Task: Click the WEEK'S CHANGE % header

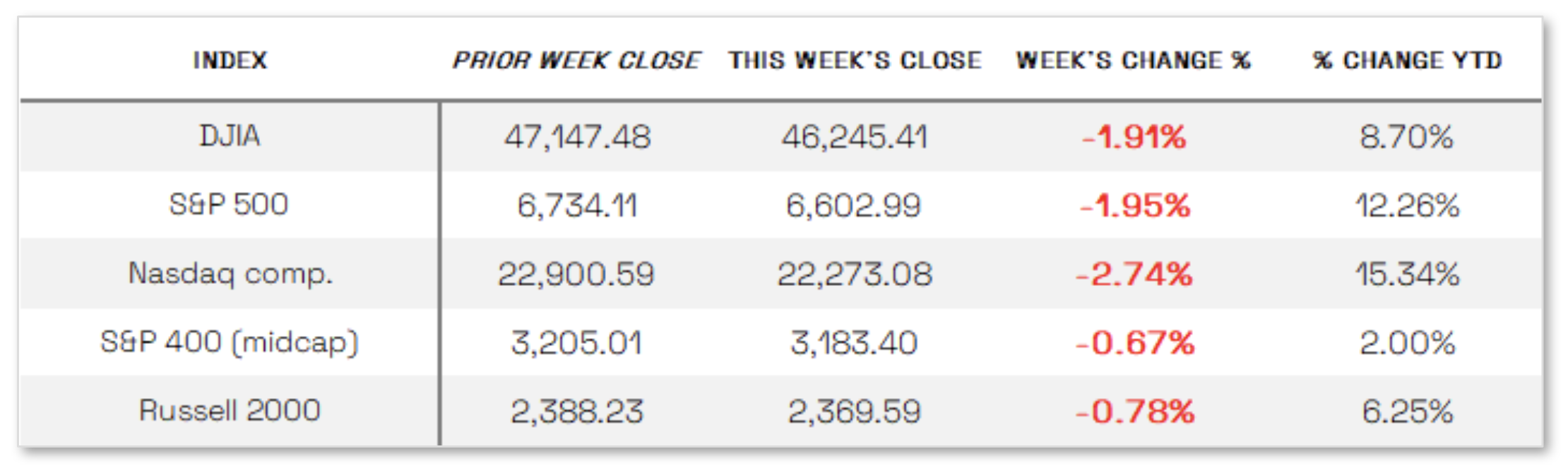Action: tap(1133, 60)
